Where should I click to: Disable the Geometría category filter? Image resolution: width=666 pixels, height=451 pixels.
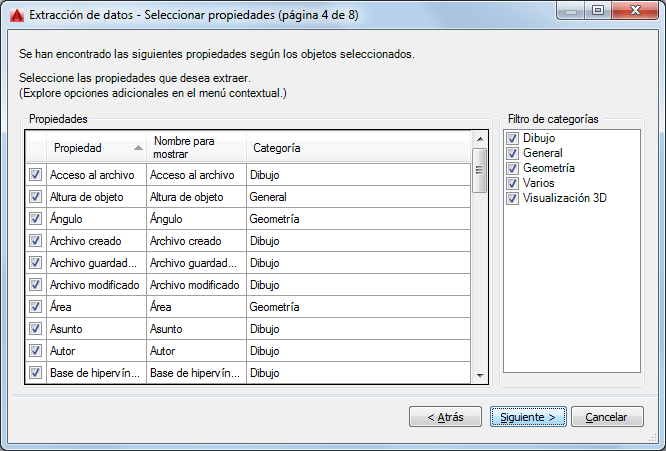tap(513, 168)
